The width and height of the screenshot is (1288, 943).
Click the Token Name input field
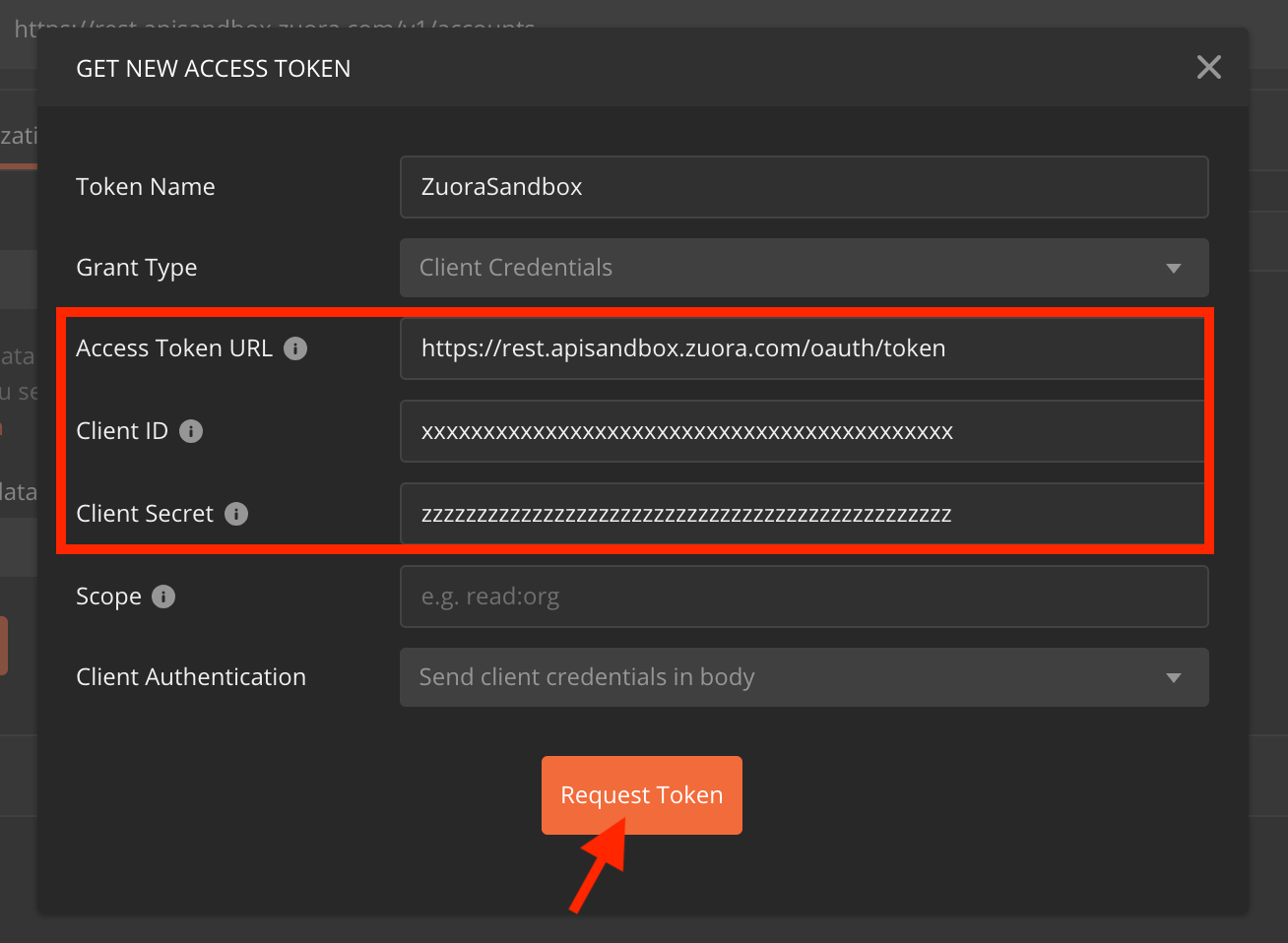pyautogui.click(x=804, y=187)
